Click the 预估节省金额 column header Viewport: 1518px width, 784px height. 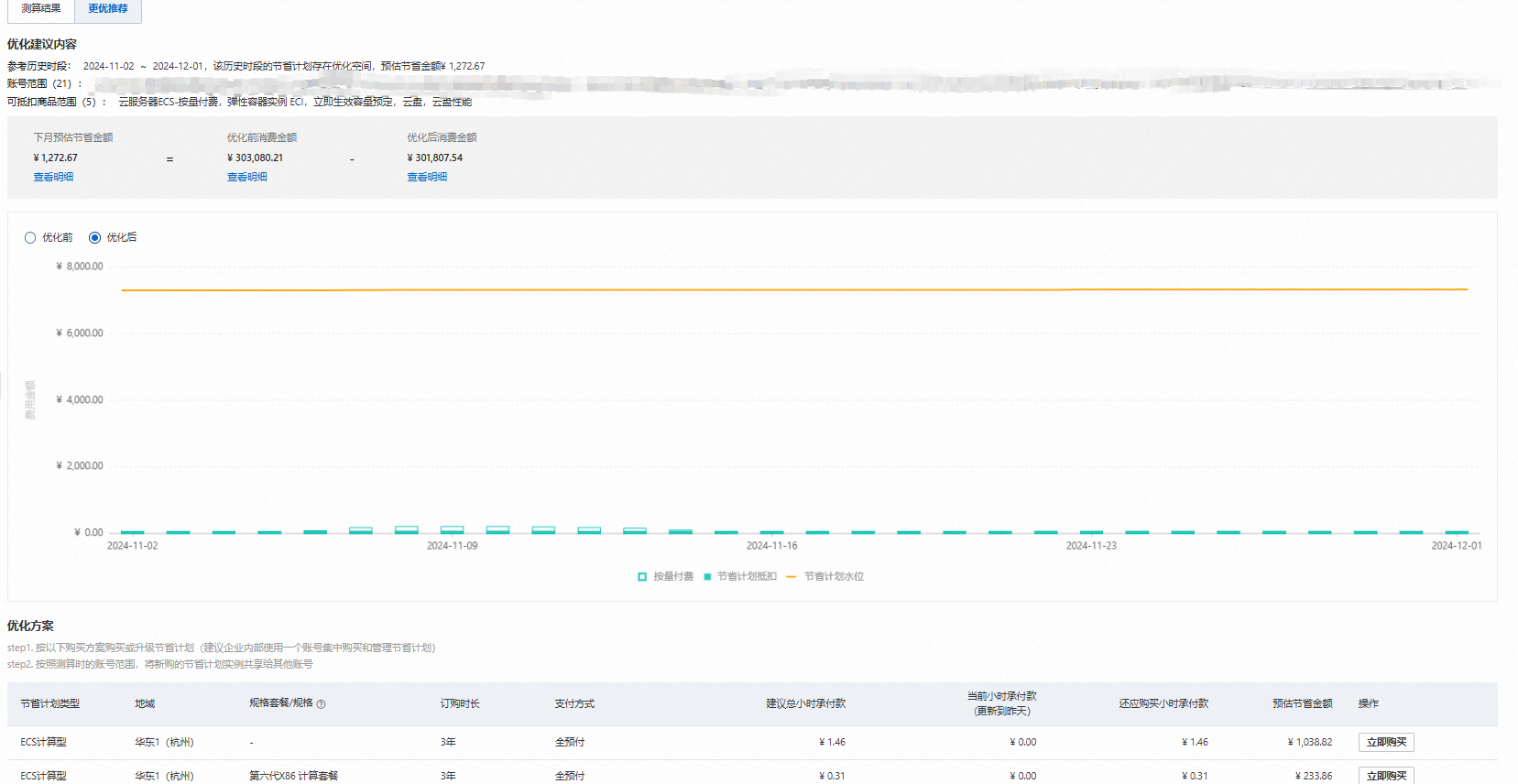tap(1303, 703)
